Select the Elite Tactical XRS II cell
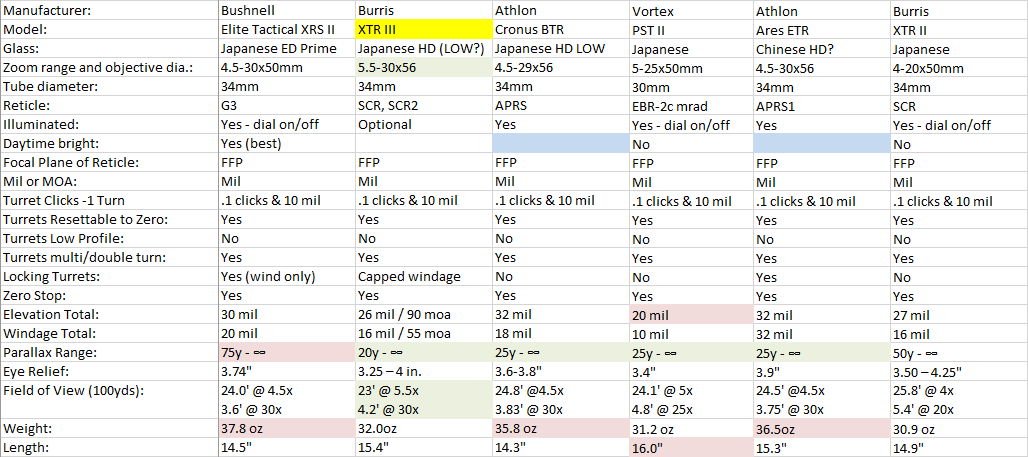The height and width of the screenshot is (457, 1028). coord(287,29)
